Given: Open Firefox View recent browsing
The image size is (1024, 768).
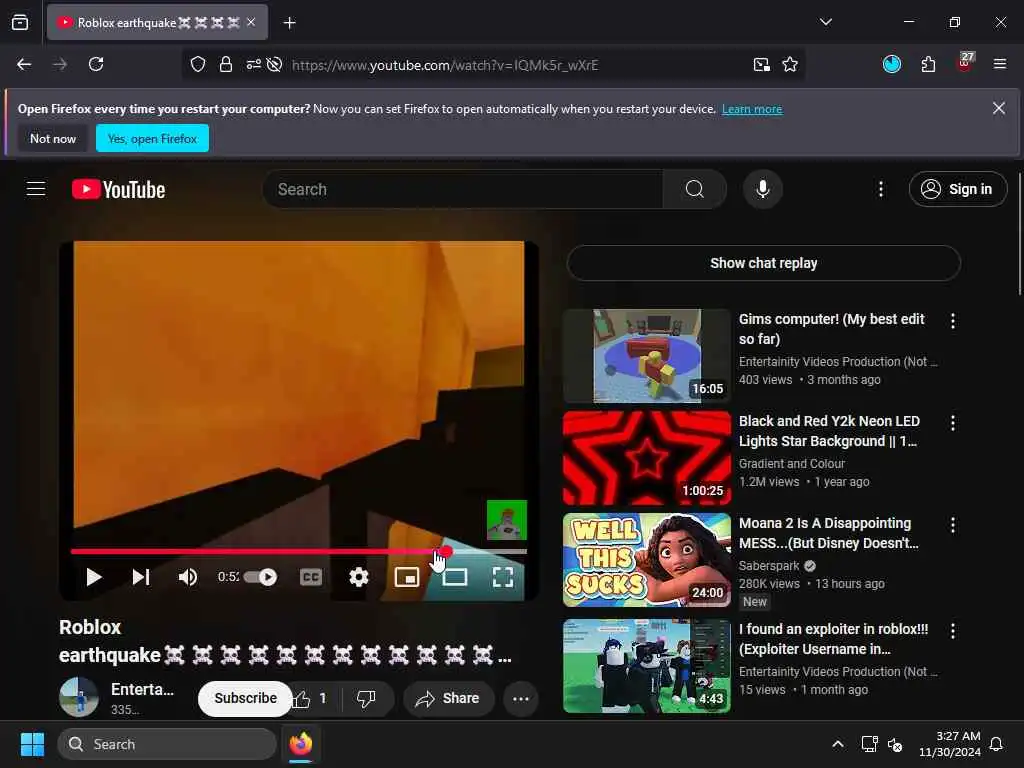Looking at the screenshot, I should point(20,23).
